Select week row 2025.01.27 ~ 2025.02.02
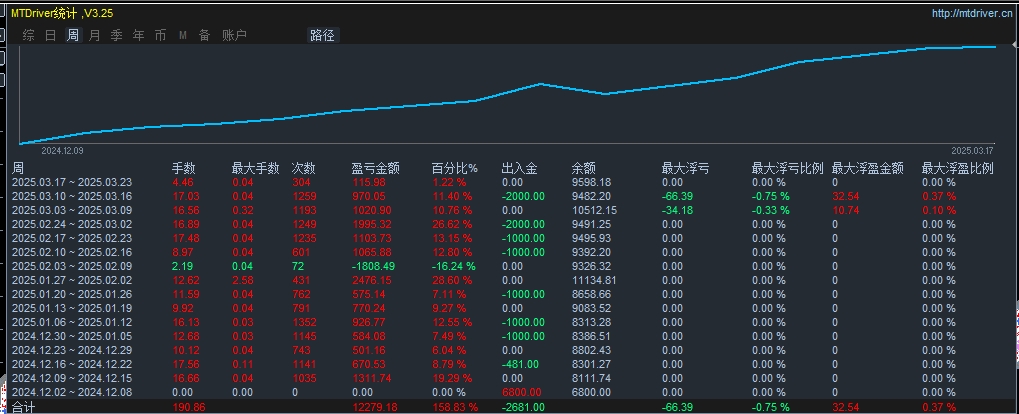 (x=510, y=280)
